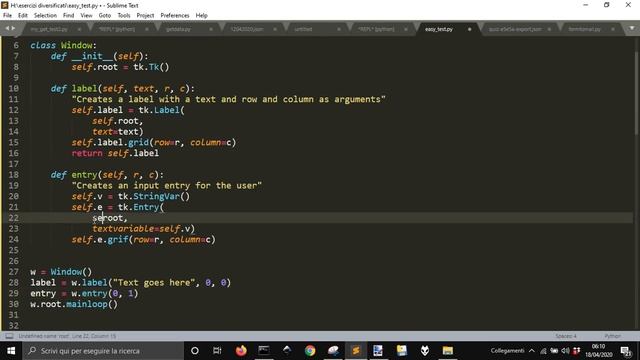Click 'Entry' on line 21

pyautogui.click(x=146, y=207)
